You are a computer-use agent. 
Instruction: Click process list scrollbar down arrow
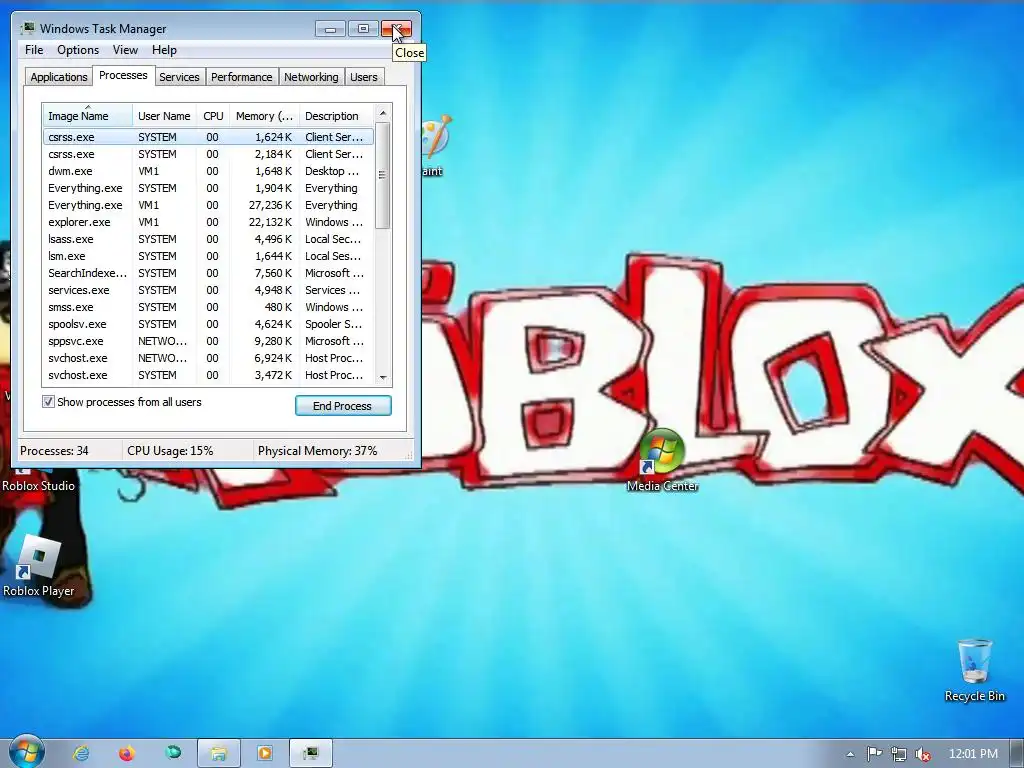[x=383, y=377]
